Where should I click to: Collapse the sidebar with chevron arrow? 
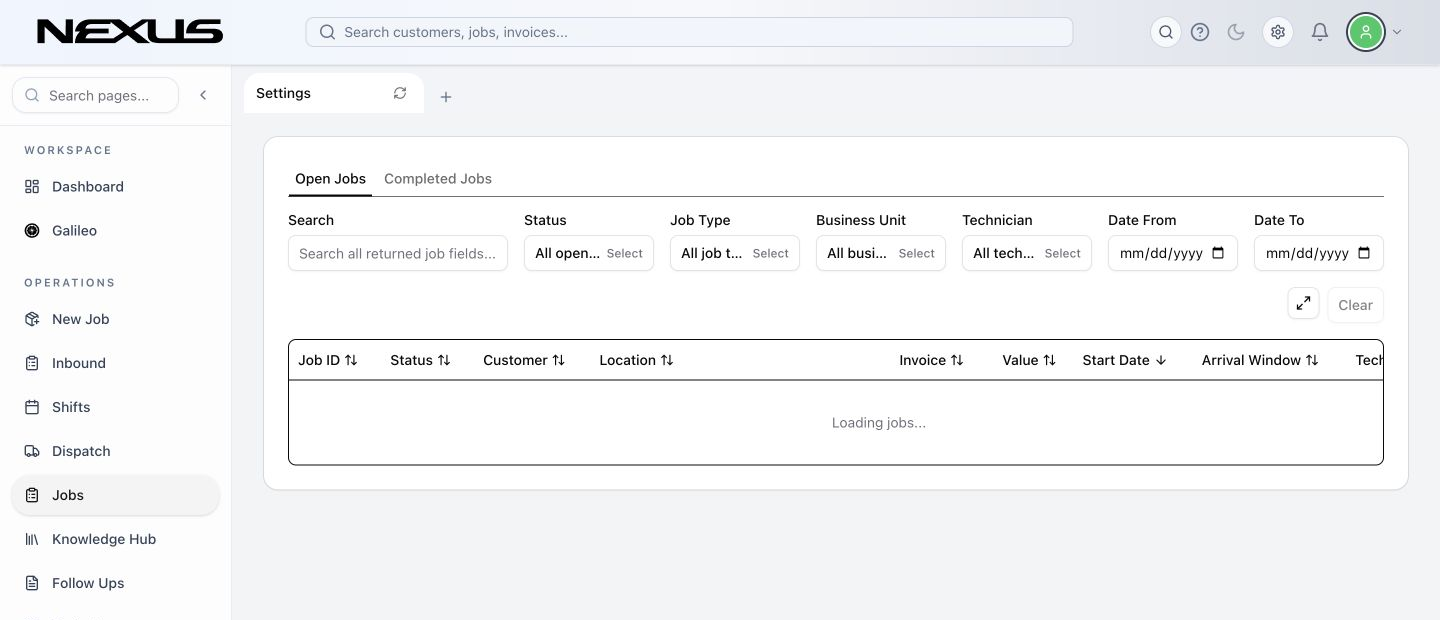pos(203,95)
